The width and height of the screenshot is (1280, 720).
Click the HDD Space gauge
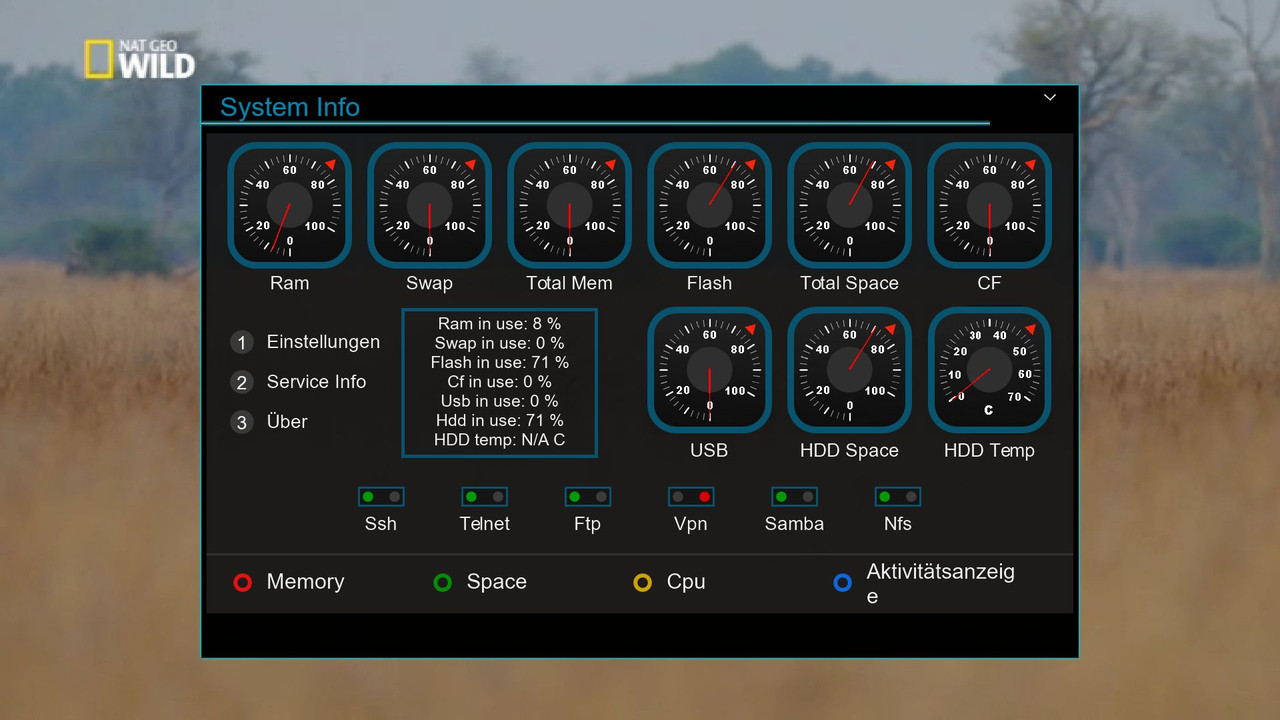[x=850, y=370]
